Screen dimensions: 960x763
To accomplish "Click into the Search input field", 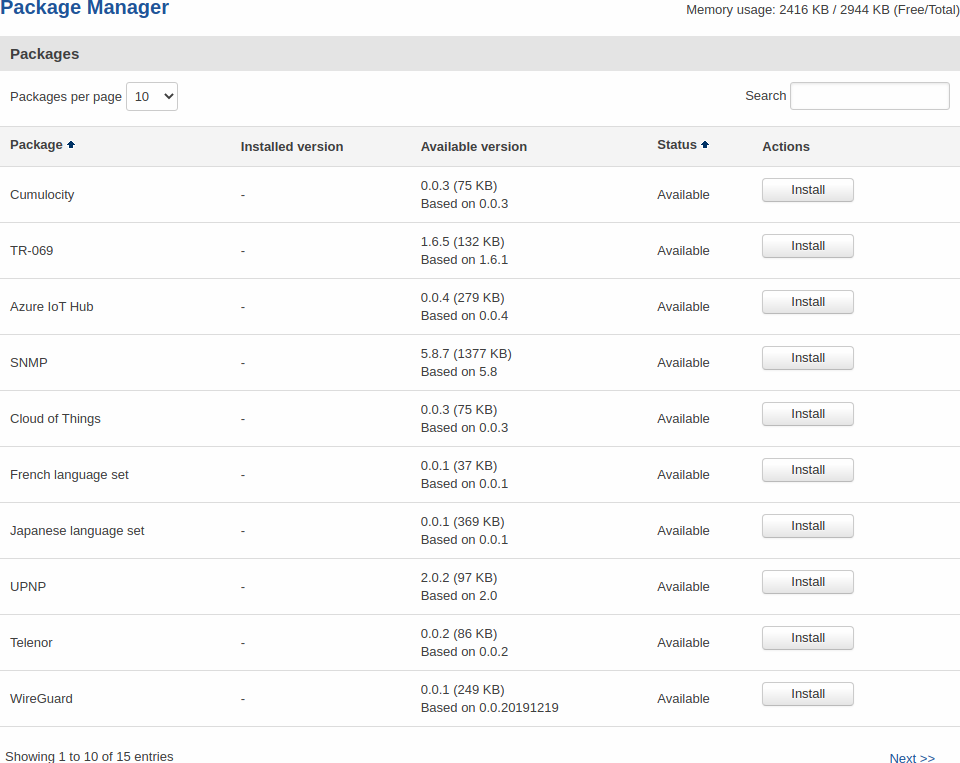I will tap(869, 96).
